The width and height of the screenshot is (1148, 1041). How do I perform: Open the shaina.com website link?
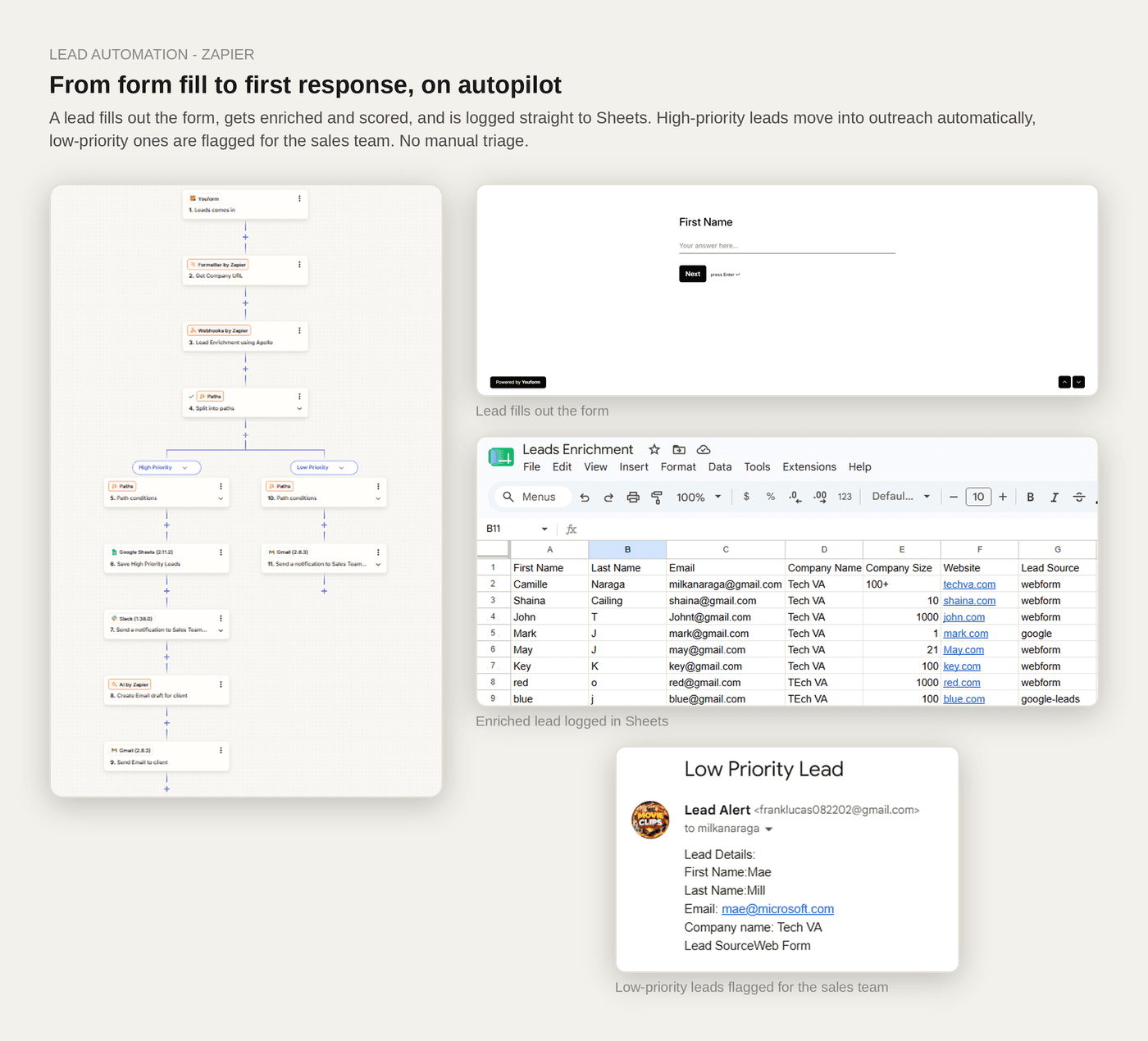pos(969,601)
